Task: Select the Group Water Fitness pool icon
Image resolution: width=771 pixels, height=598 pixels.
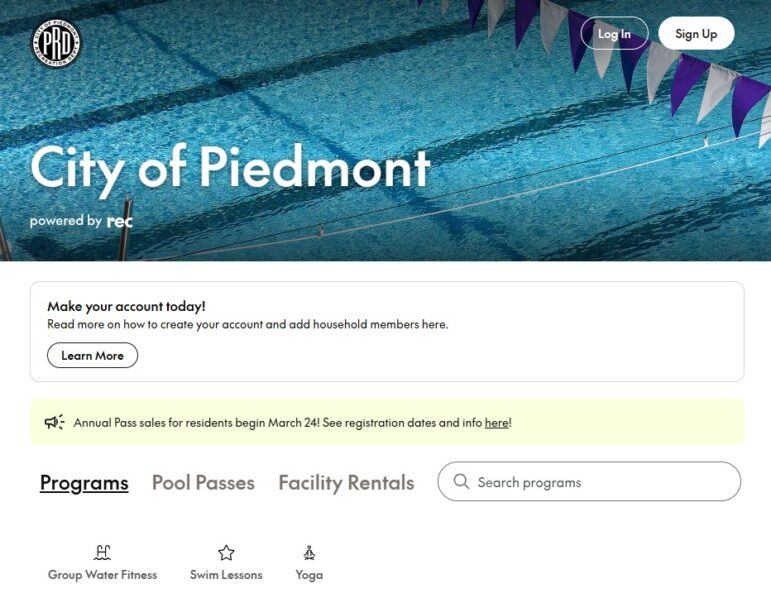Action: pyautogui.click(x=102, y=552)
